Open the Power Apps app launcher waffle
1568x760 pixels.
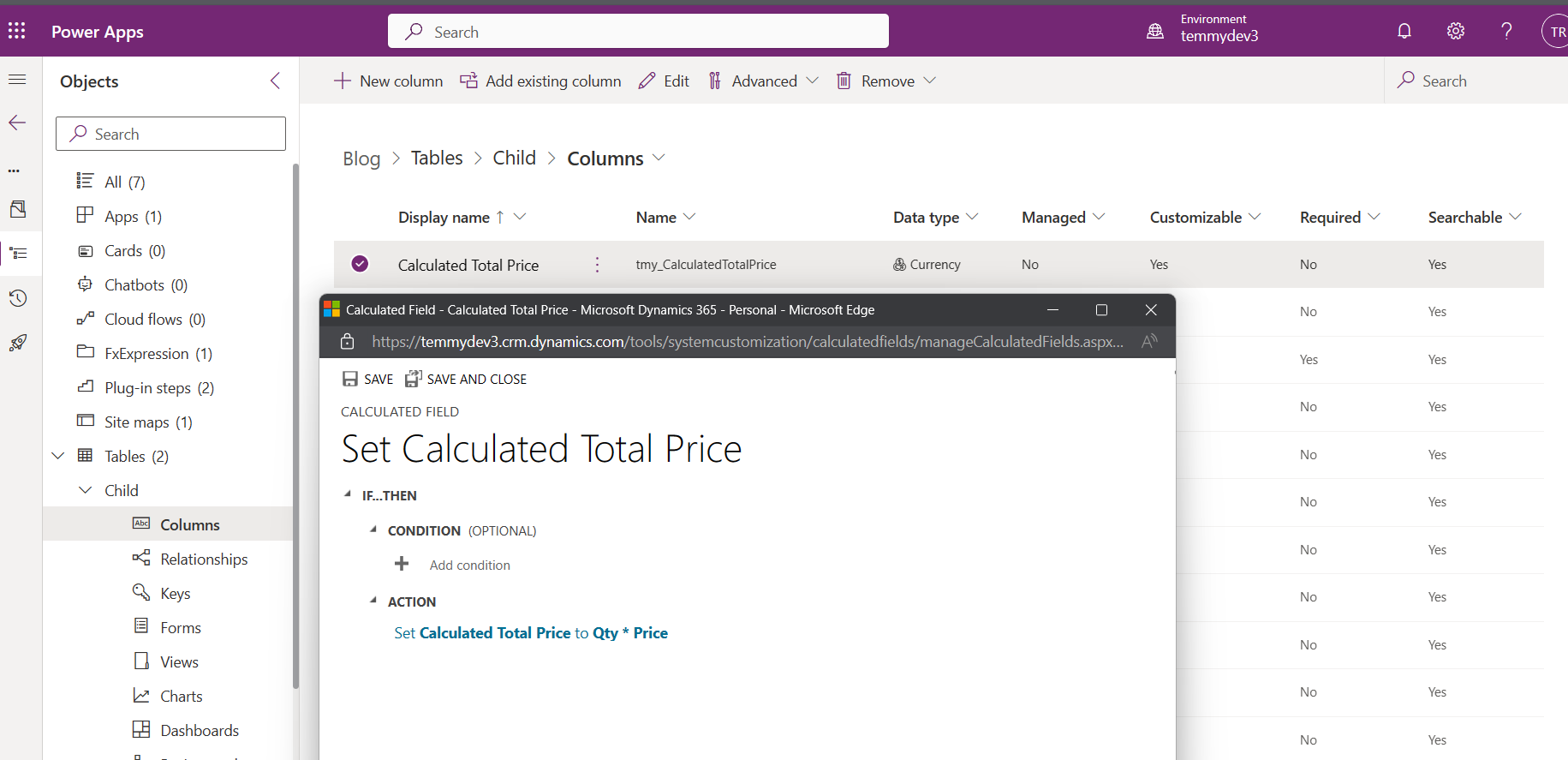click(16, 32)
